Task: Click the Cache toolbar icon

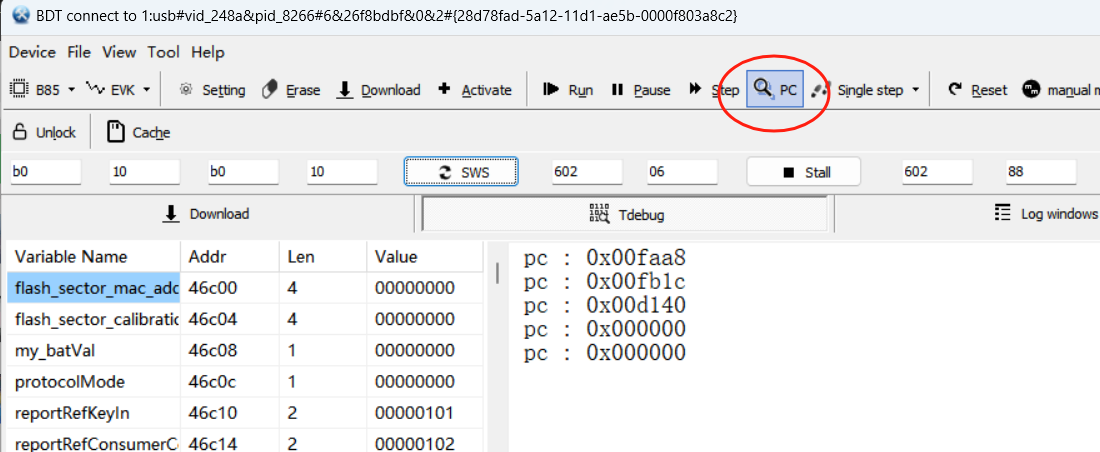Action: coord(115,132)
